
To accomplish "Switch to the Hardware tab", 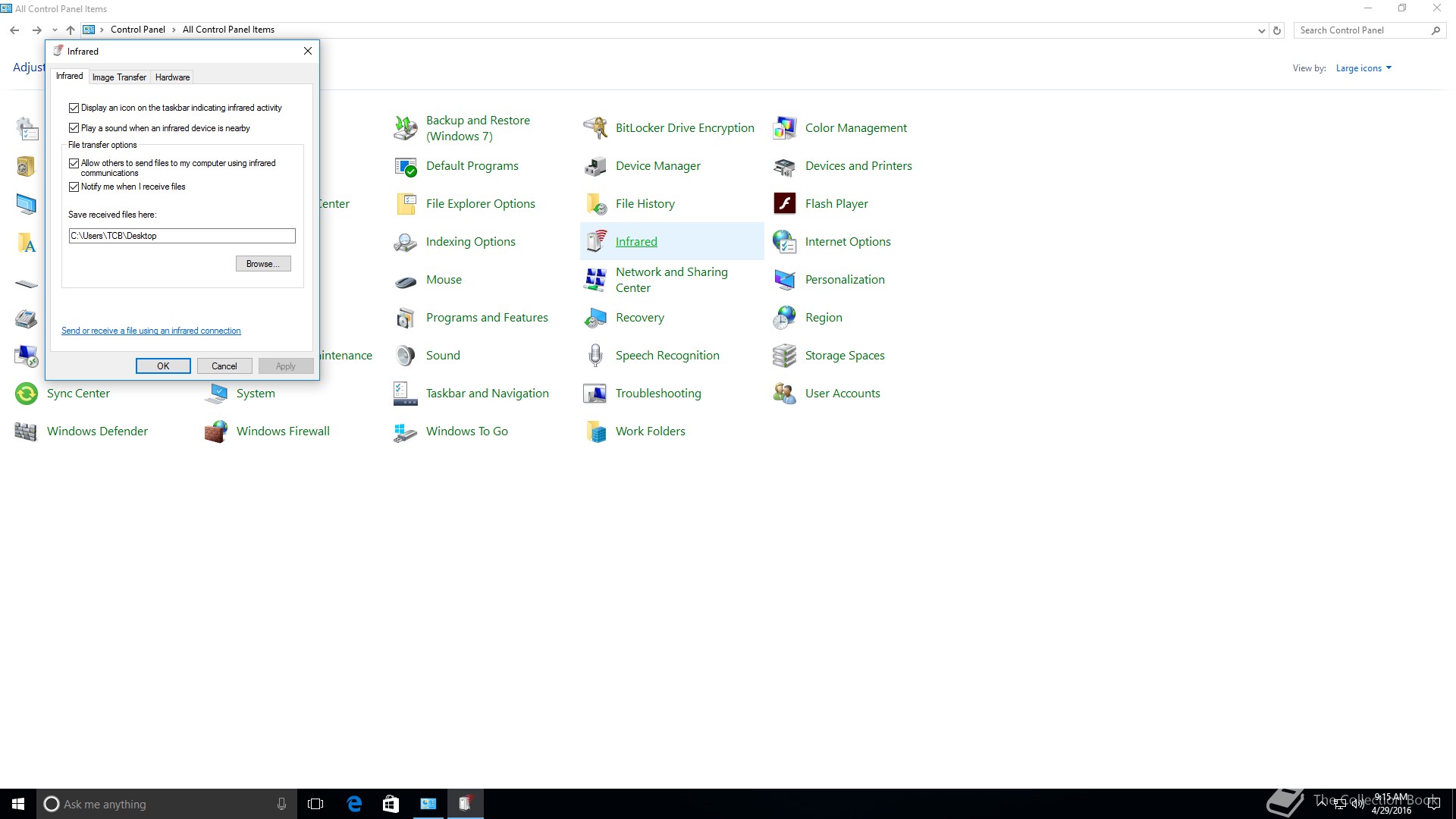I will (172, 77).
